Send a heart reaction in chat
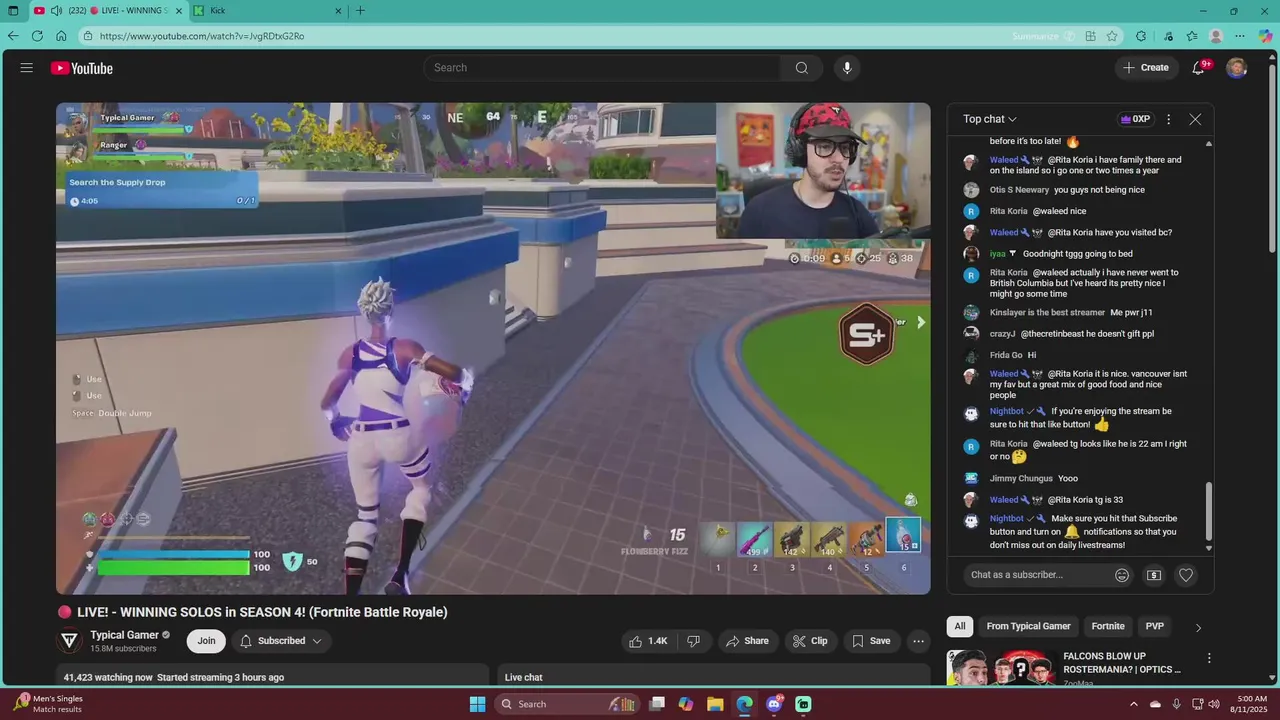This screenshot has height=720, width=1280. click(1186, 575)
